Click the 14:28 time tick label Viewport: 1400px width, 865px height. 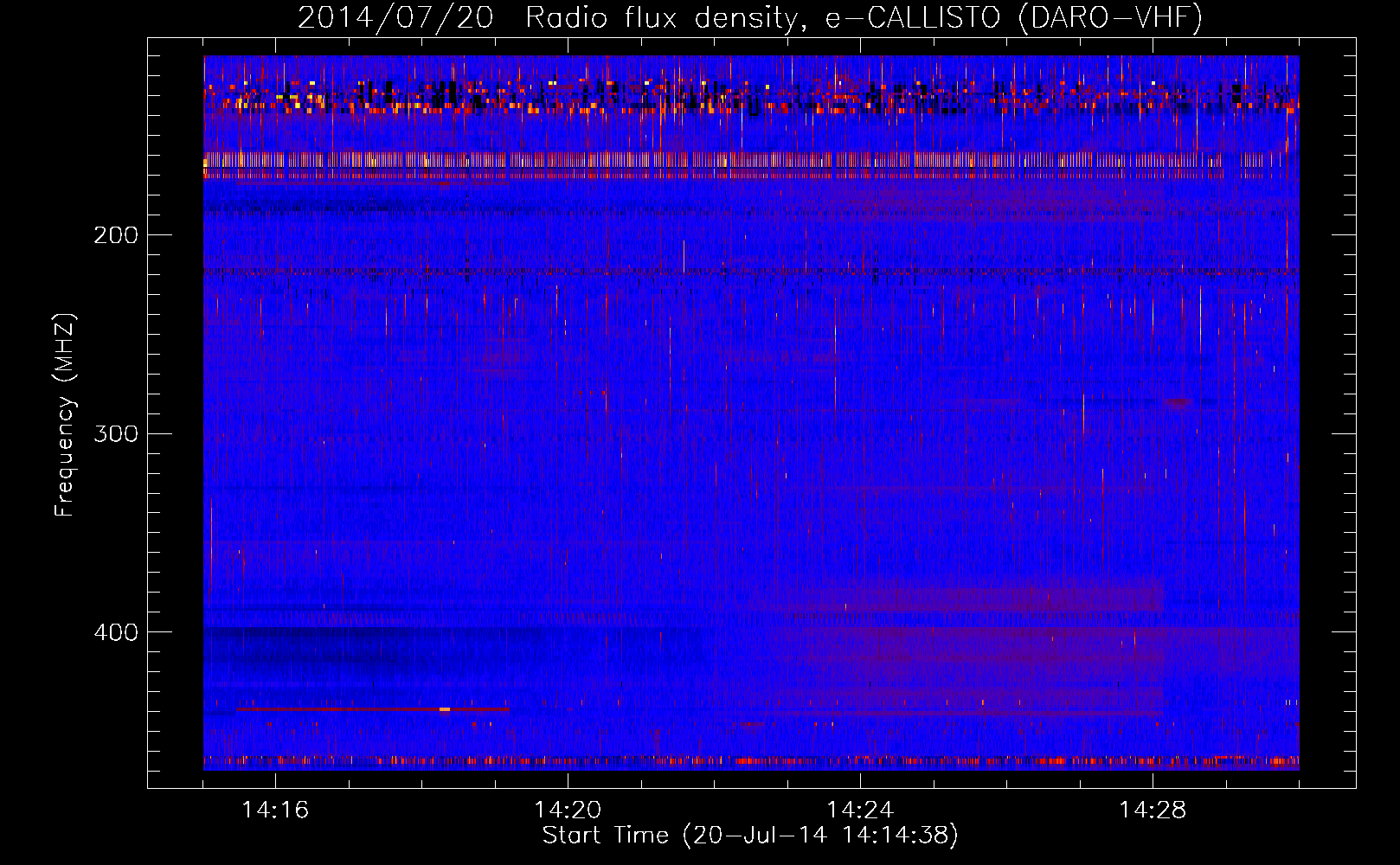point(1153,811)
